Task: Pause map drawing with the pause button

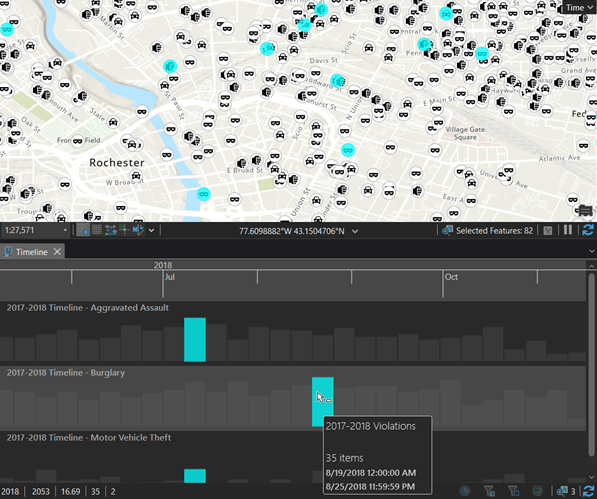Action: coord(568,230)
